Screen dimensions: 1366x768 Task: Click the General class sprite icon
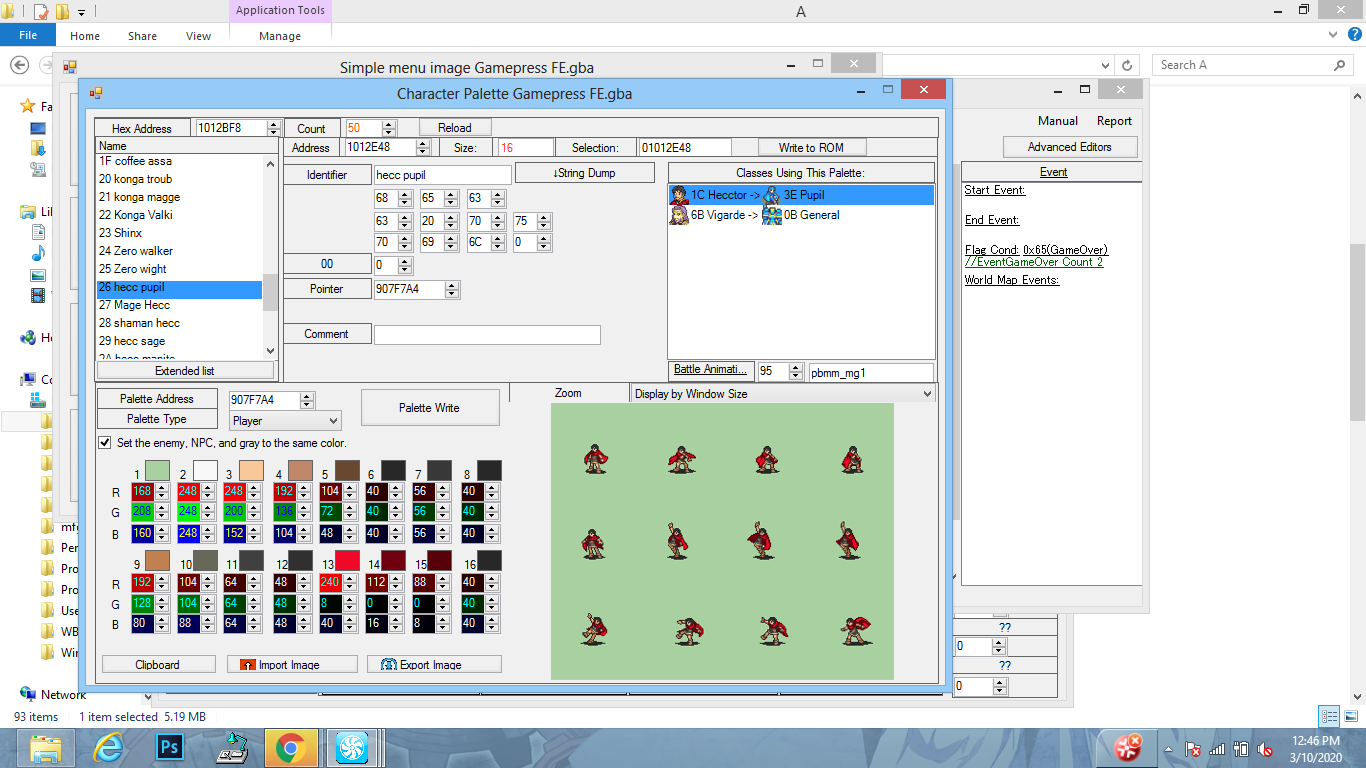771,215
